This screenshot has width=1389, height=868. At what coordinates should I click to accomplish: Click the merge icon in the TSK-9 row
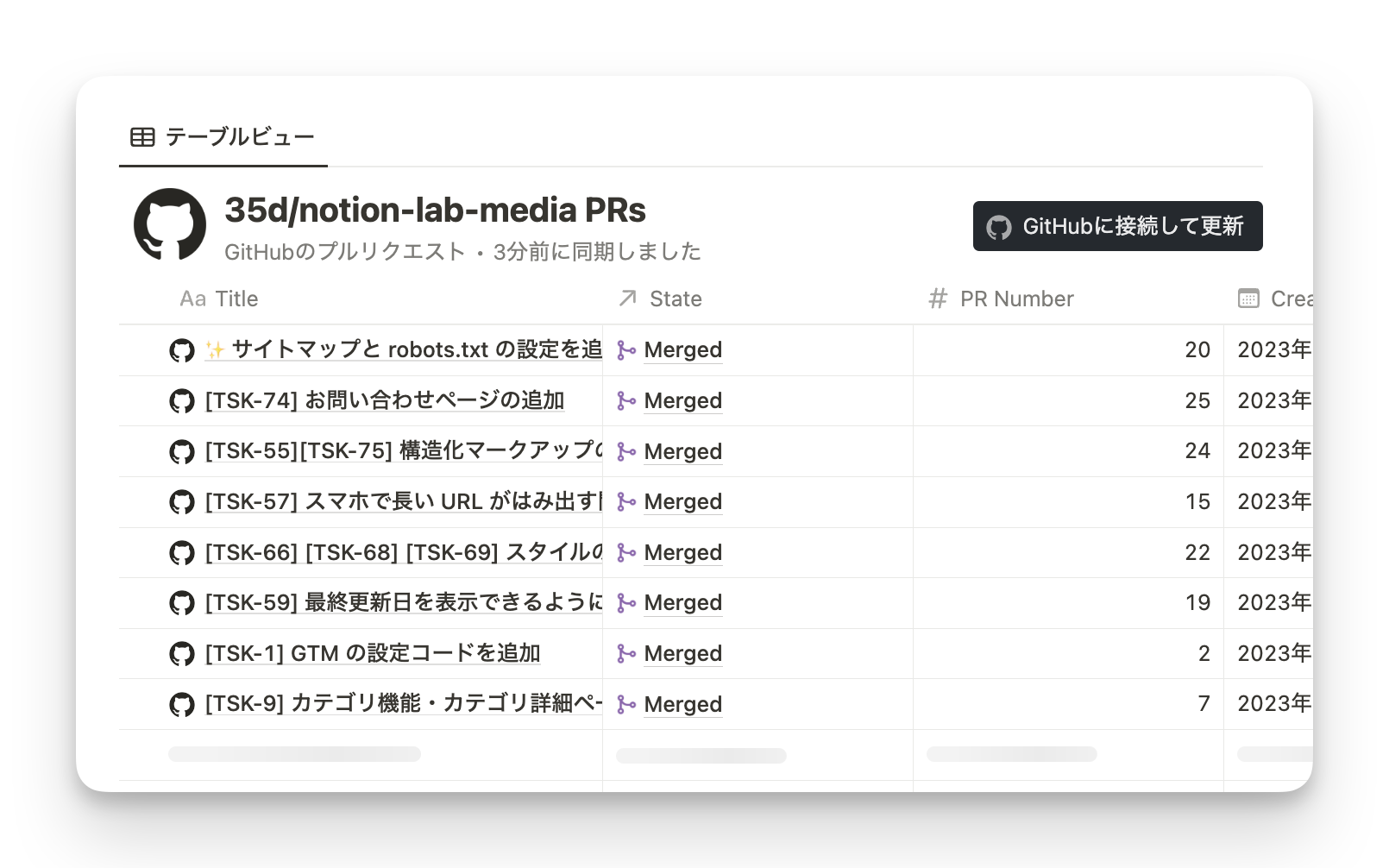click(x=626, y=705)
